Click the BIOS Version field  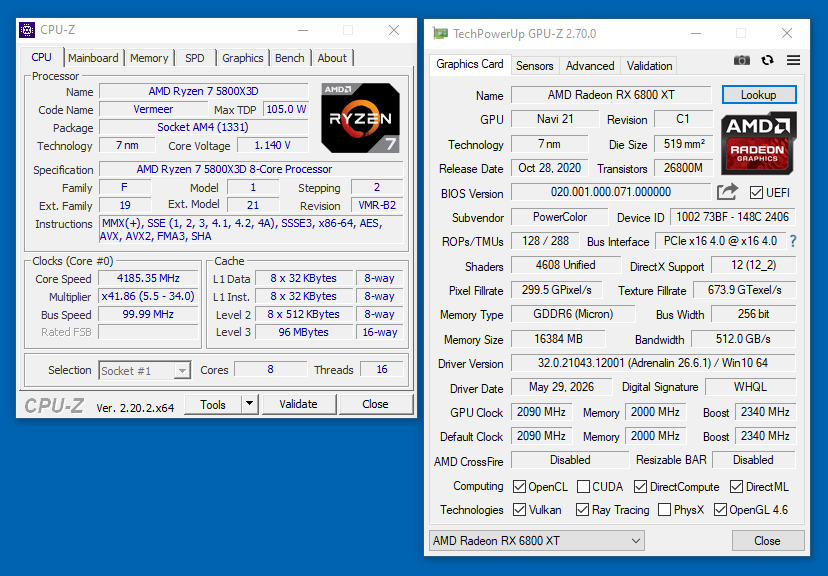click(x=611, y=192)
